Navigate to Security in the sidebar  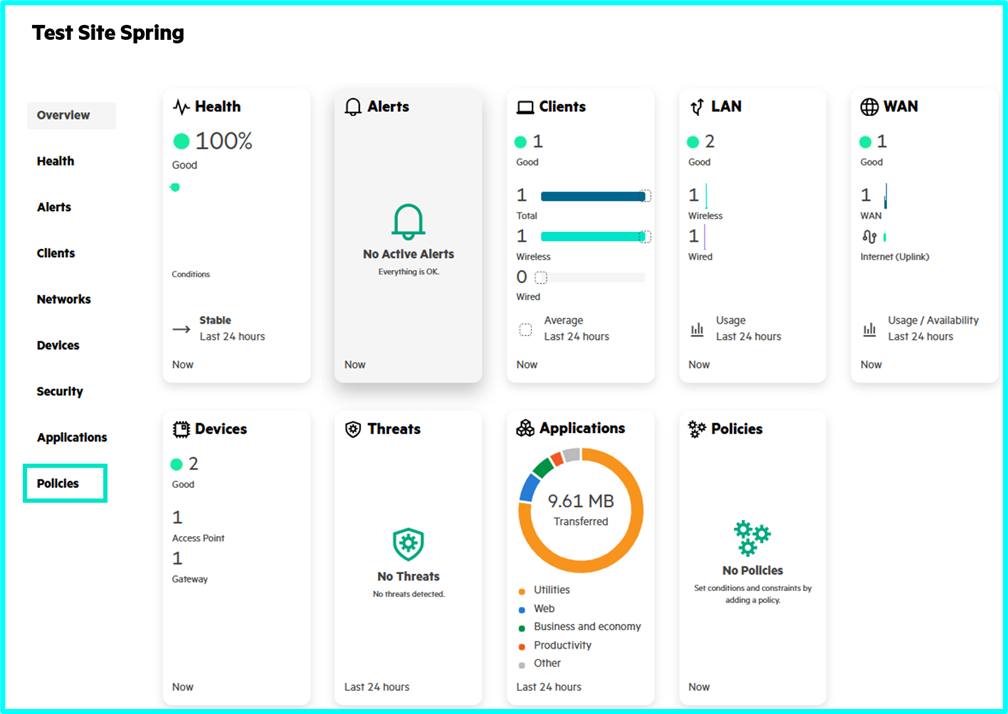click(60, 391)
